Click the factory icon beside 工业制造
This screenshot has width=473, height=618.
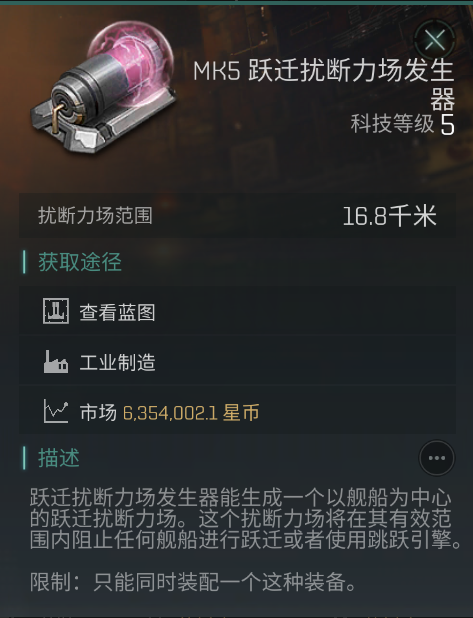click(56, 361)
